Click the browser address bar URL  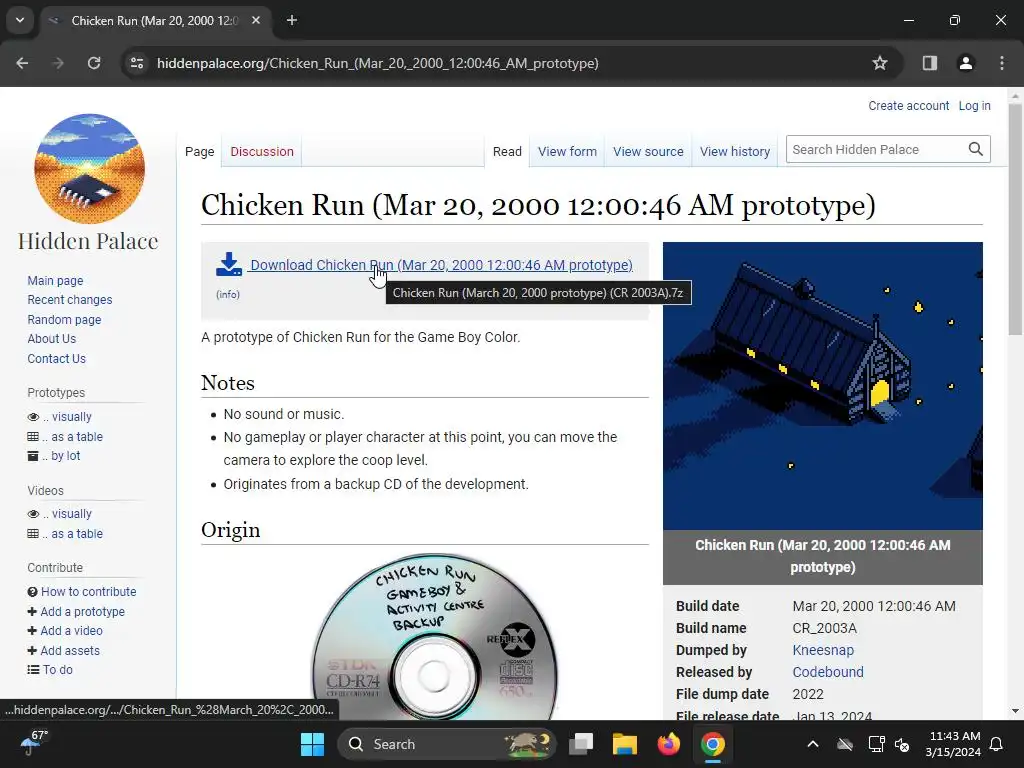pyautogui.click(x=377, y=63)
